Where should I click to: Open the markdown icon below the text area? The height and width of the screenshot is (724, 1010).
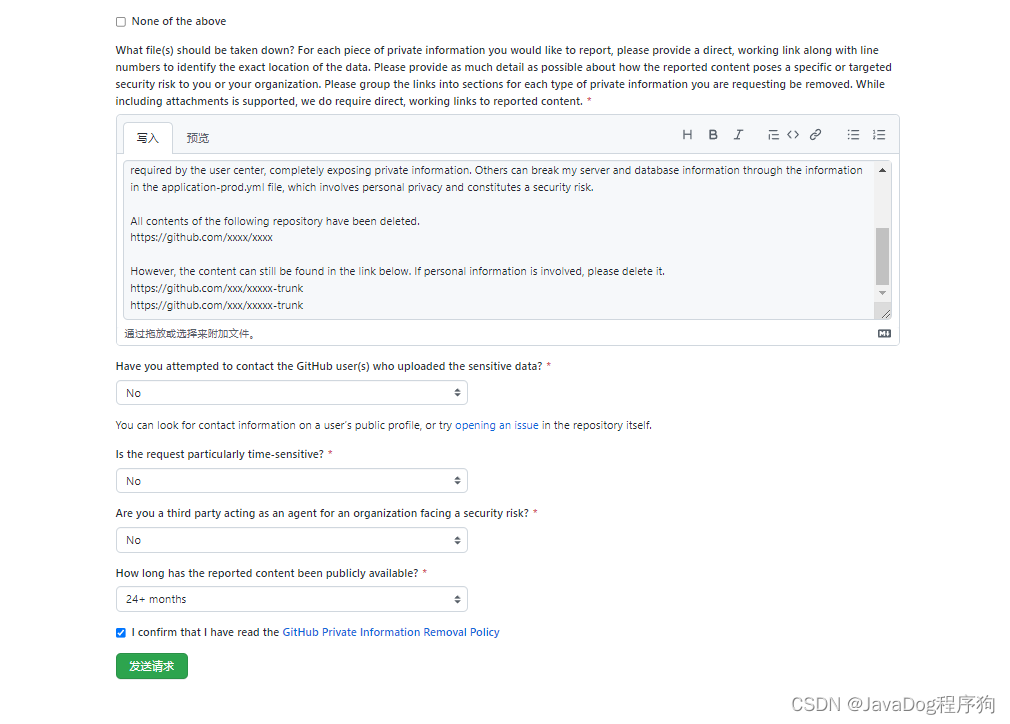point(883,333)
